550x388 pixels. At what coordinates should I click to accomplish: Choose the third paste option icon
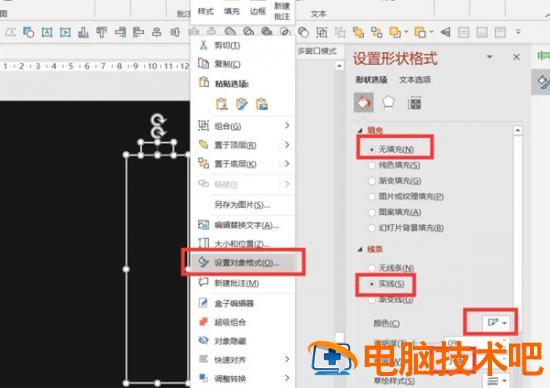[262, 104]
